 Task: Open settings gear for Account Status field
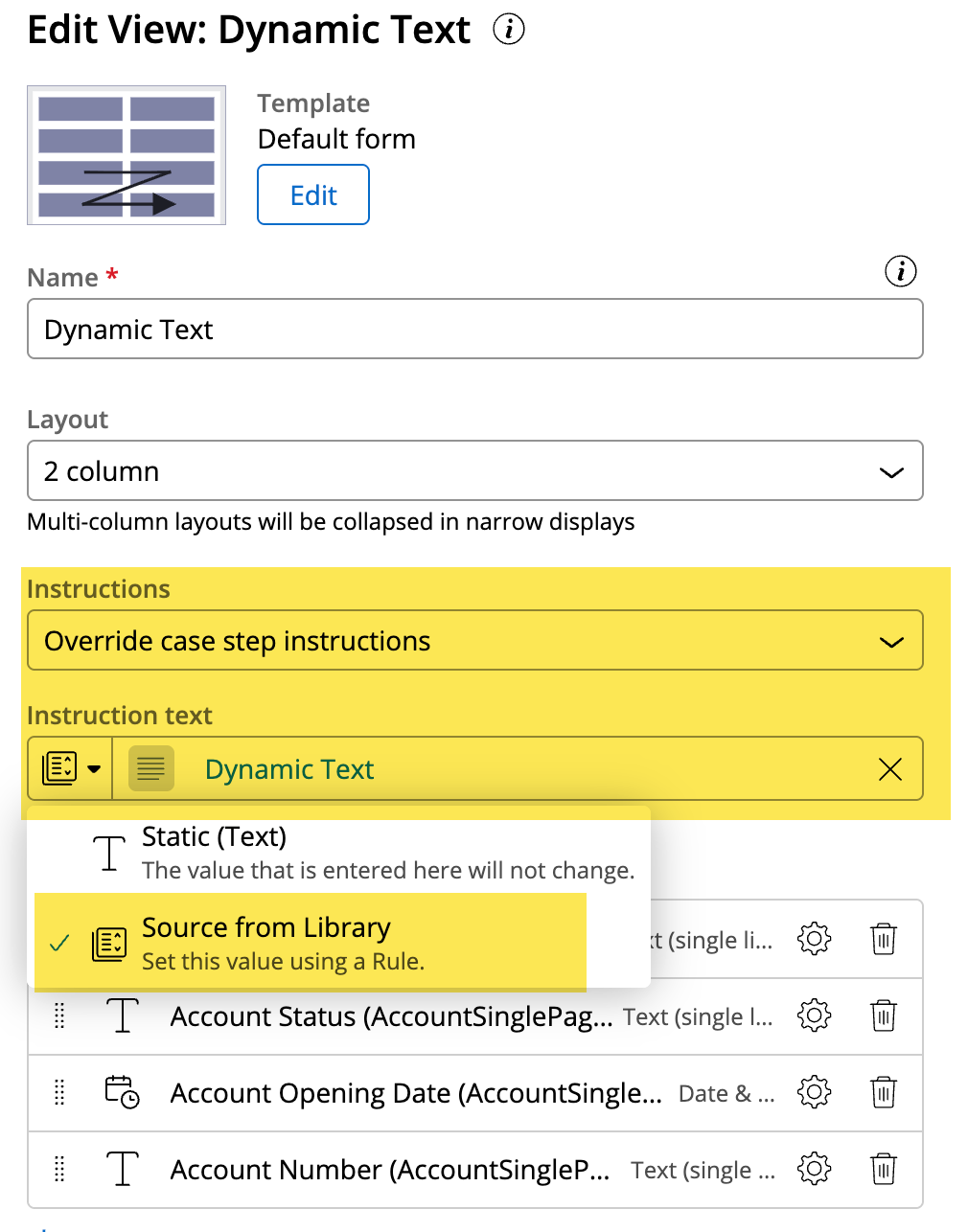pyautogui.click(x=814, y=1015)
